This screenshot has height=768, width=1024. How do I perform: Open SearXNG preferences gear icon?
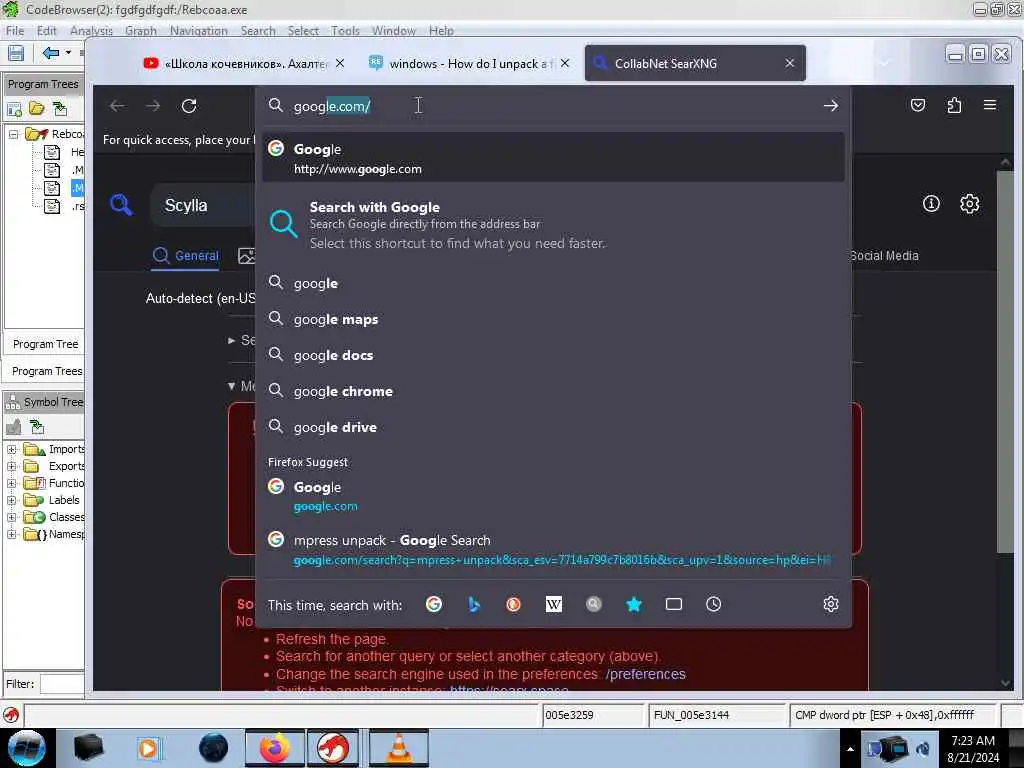pos(969,204)
